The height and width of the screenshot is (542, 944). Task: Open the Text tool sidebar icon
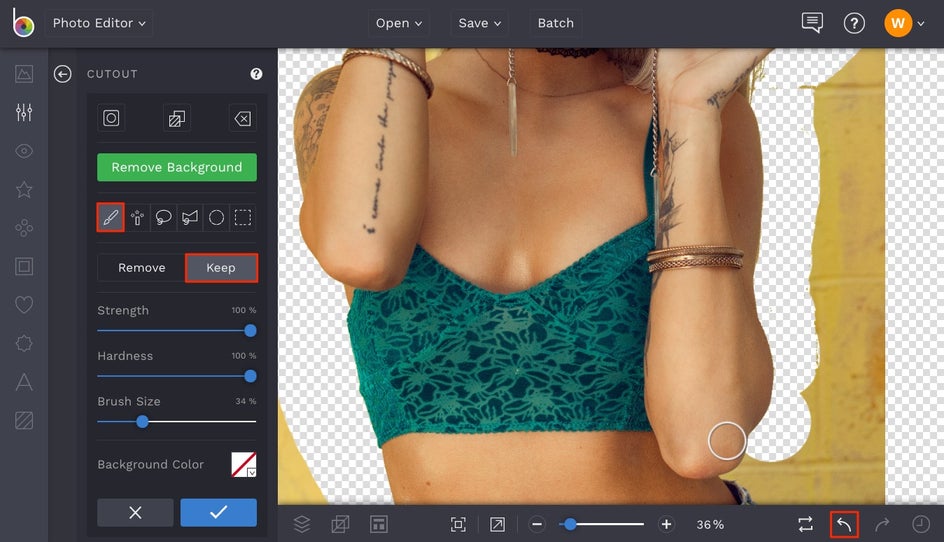pyautogui.click(x=24, y=382)
